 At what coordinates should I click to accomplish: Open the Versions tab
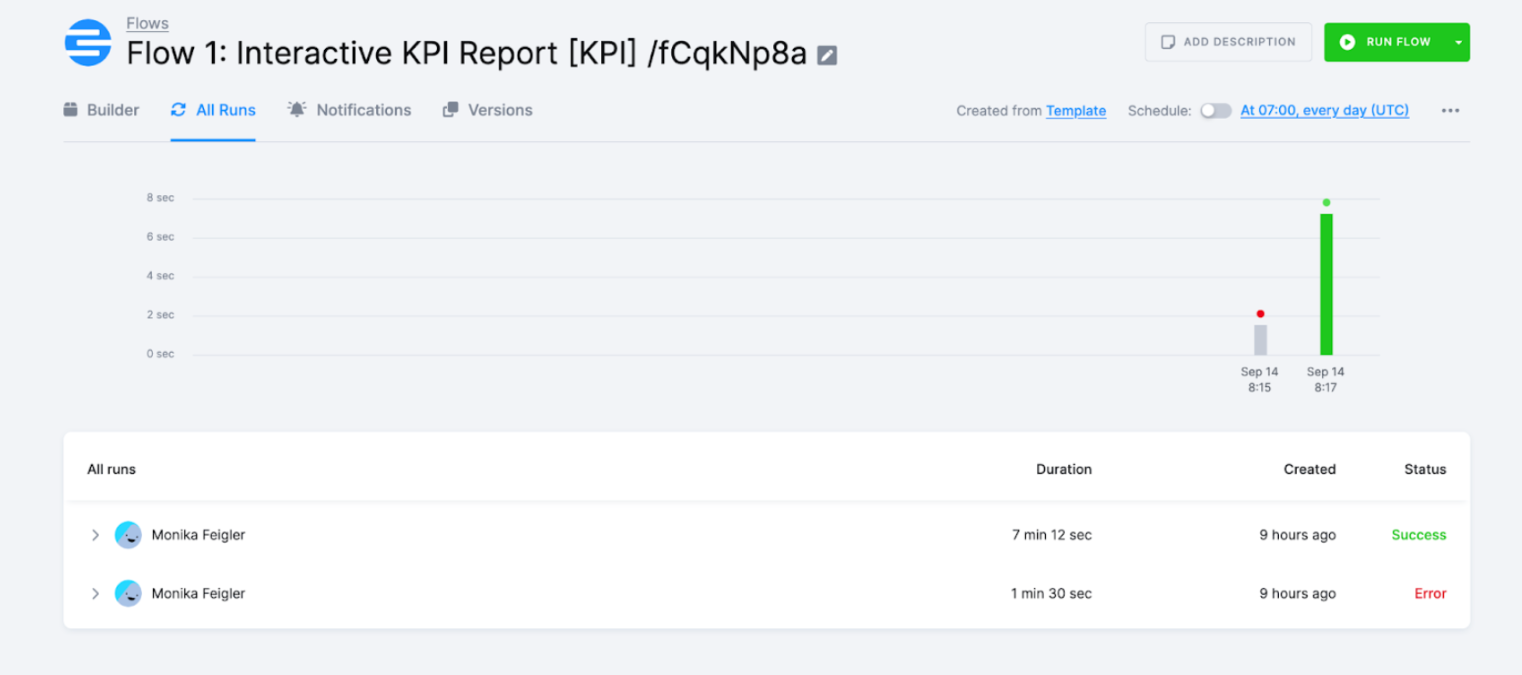pyautogui.click(x=499, y=110)
